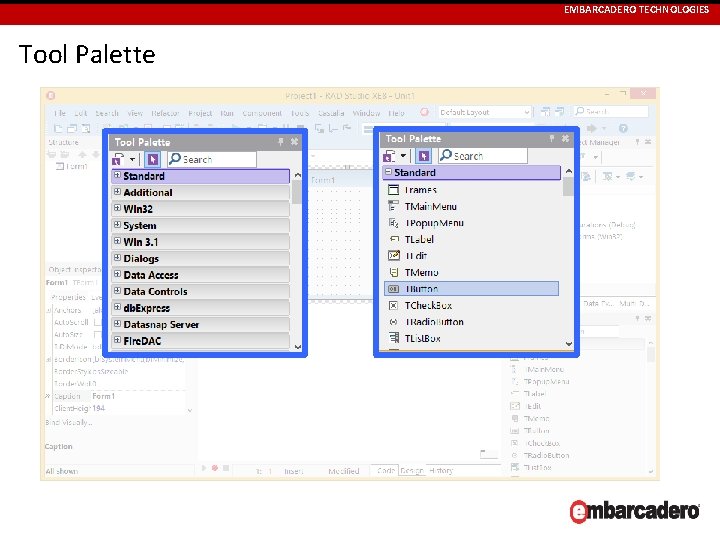Toggle selection pointer in component-list Tool Palette
The image size is (720, 540).
click(x=423, y=156)
